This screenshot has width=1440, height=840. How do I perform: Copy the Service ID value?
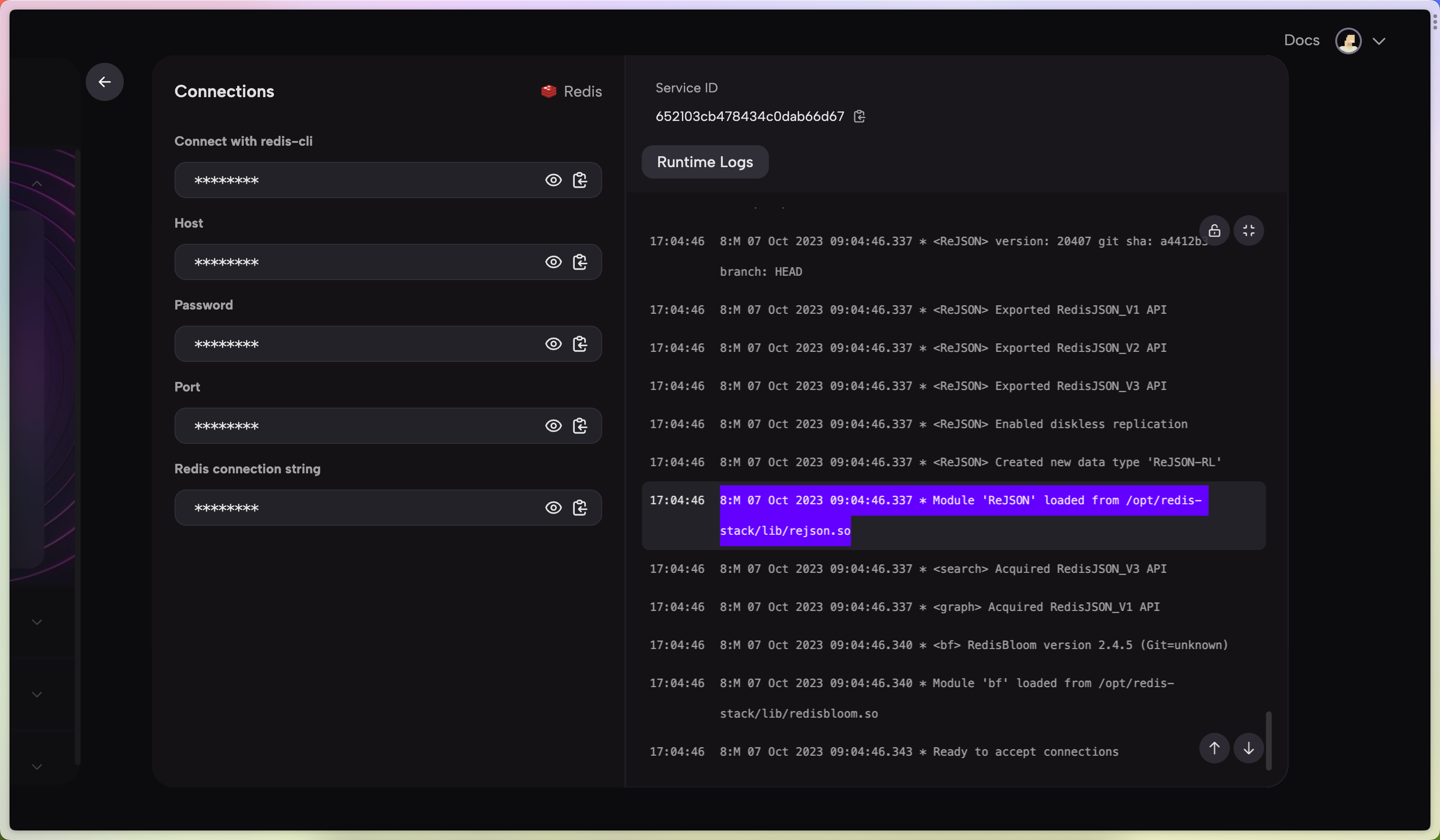click(x=860, y=117)
